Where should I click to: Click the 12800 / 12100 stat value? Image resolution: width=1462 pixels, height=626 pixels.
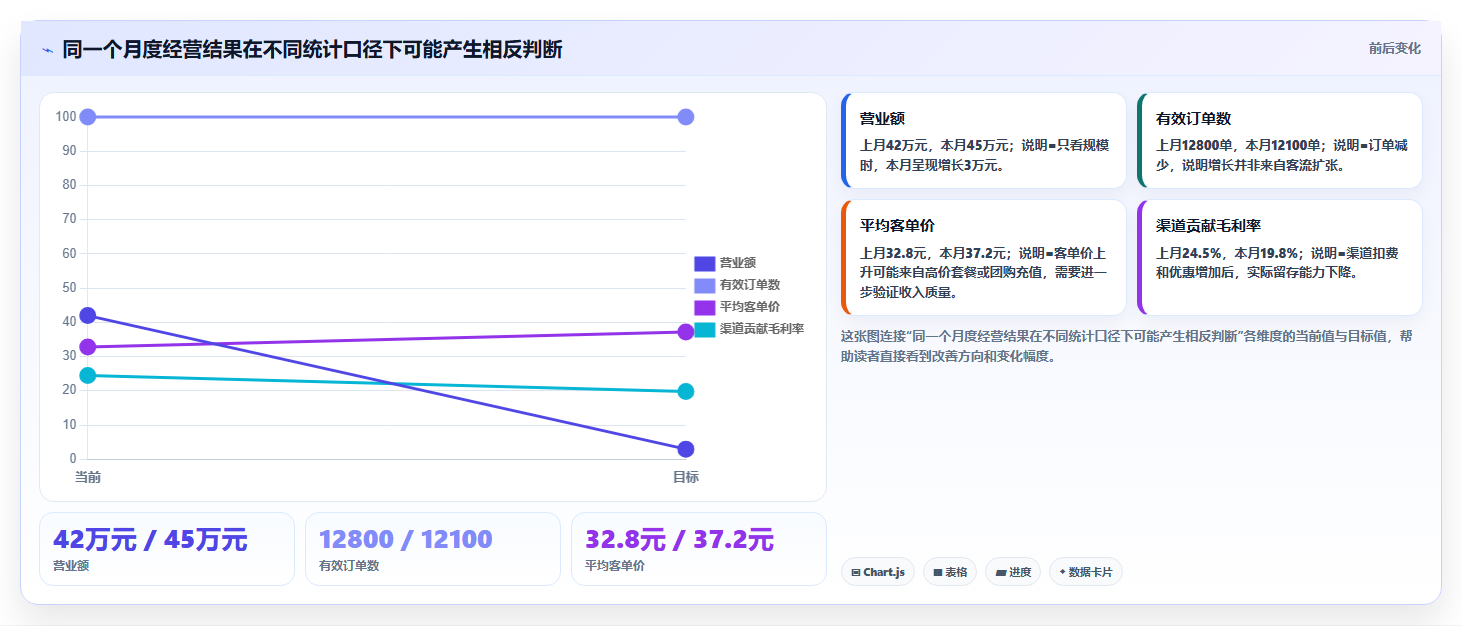(x=406, y=540)
